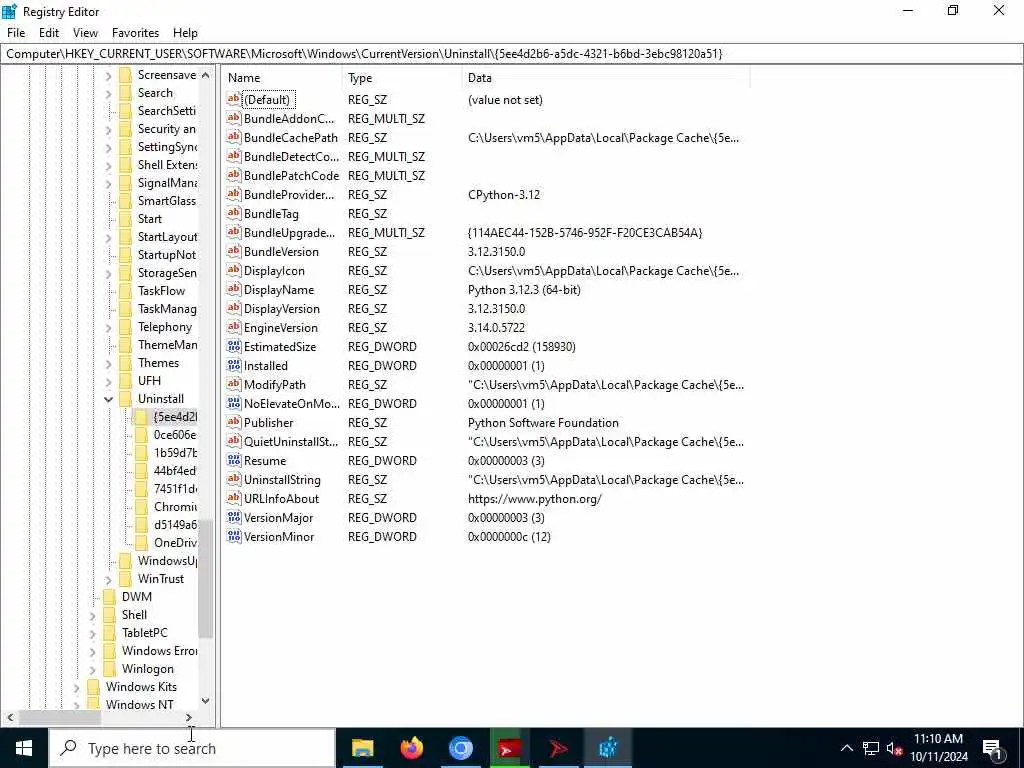Click the BundleTag string value icon

[234, 214]
